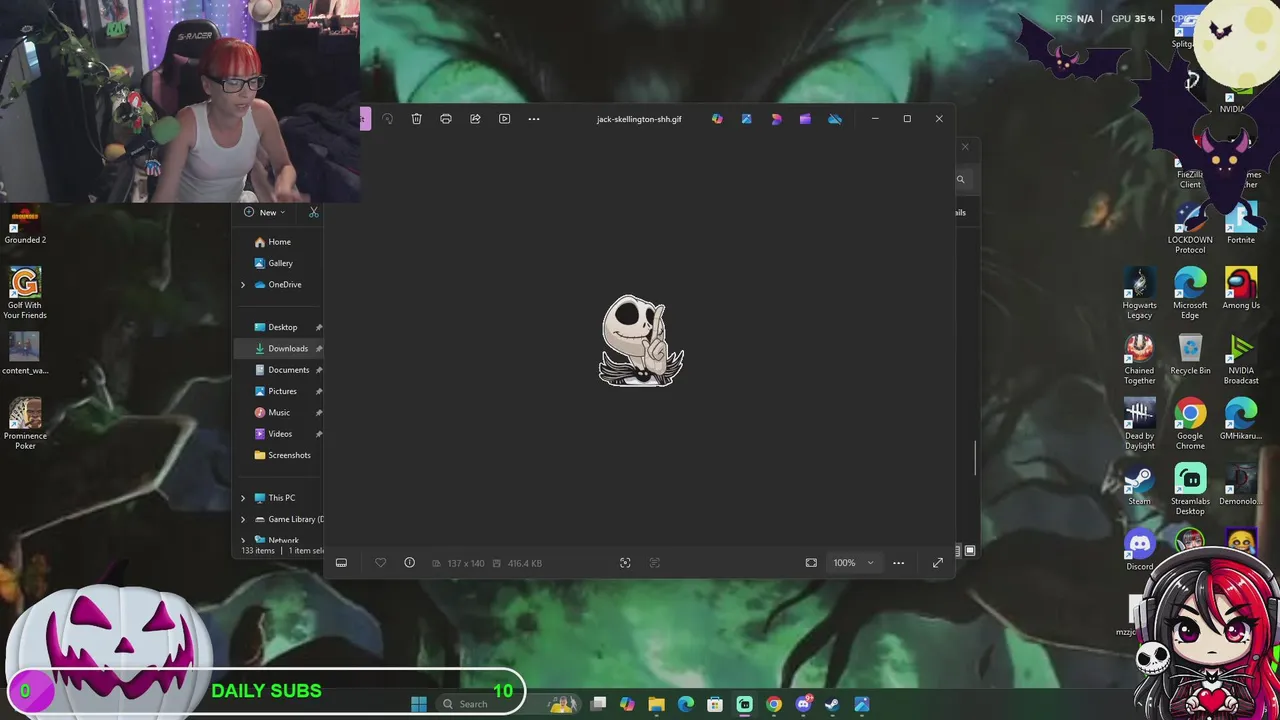Image resolution: width=1280 pixels, height=720 pixels.
Task: Select Music in File Explorer quick access
Action: [x=279, y=413]
